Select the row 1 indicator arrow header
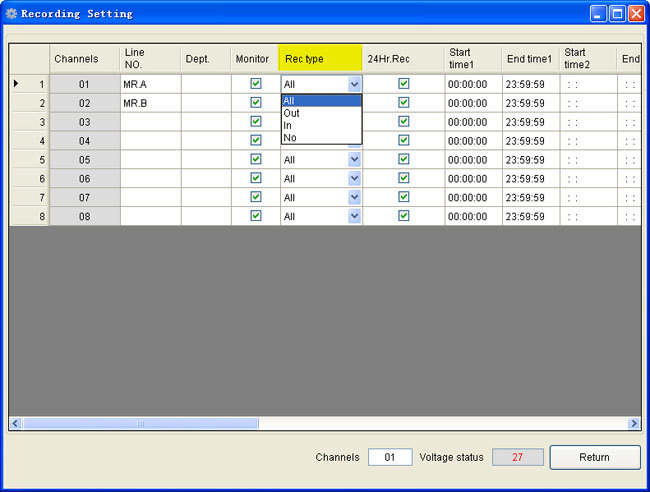The width and height of the screenshot is (650, 492). 29,84
